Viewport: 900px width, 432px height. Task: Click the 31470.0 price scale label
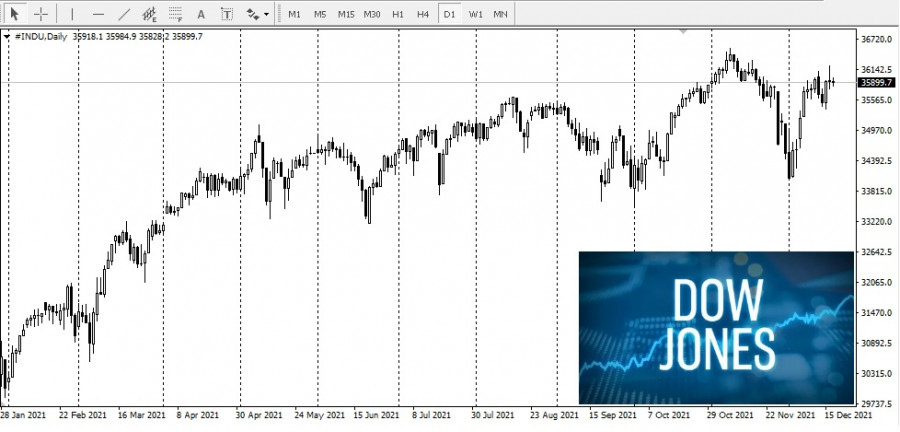tap(877, 313)
